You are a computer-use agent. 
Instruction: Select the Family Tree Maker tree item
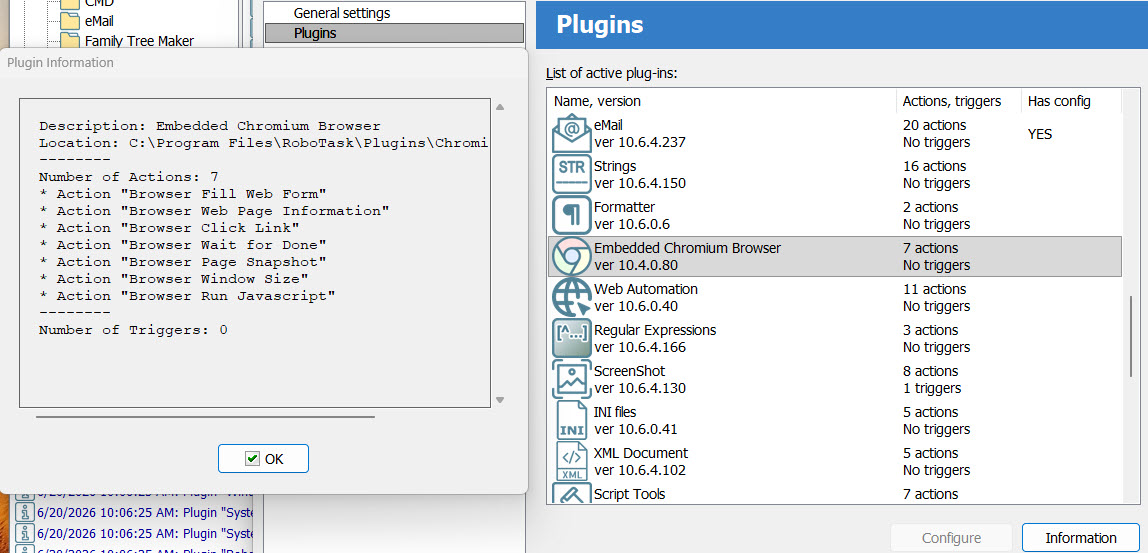pos(139,41)
